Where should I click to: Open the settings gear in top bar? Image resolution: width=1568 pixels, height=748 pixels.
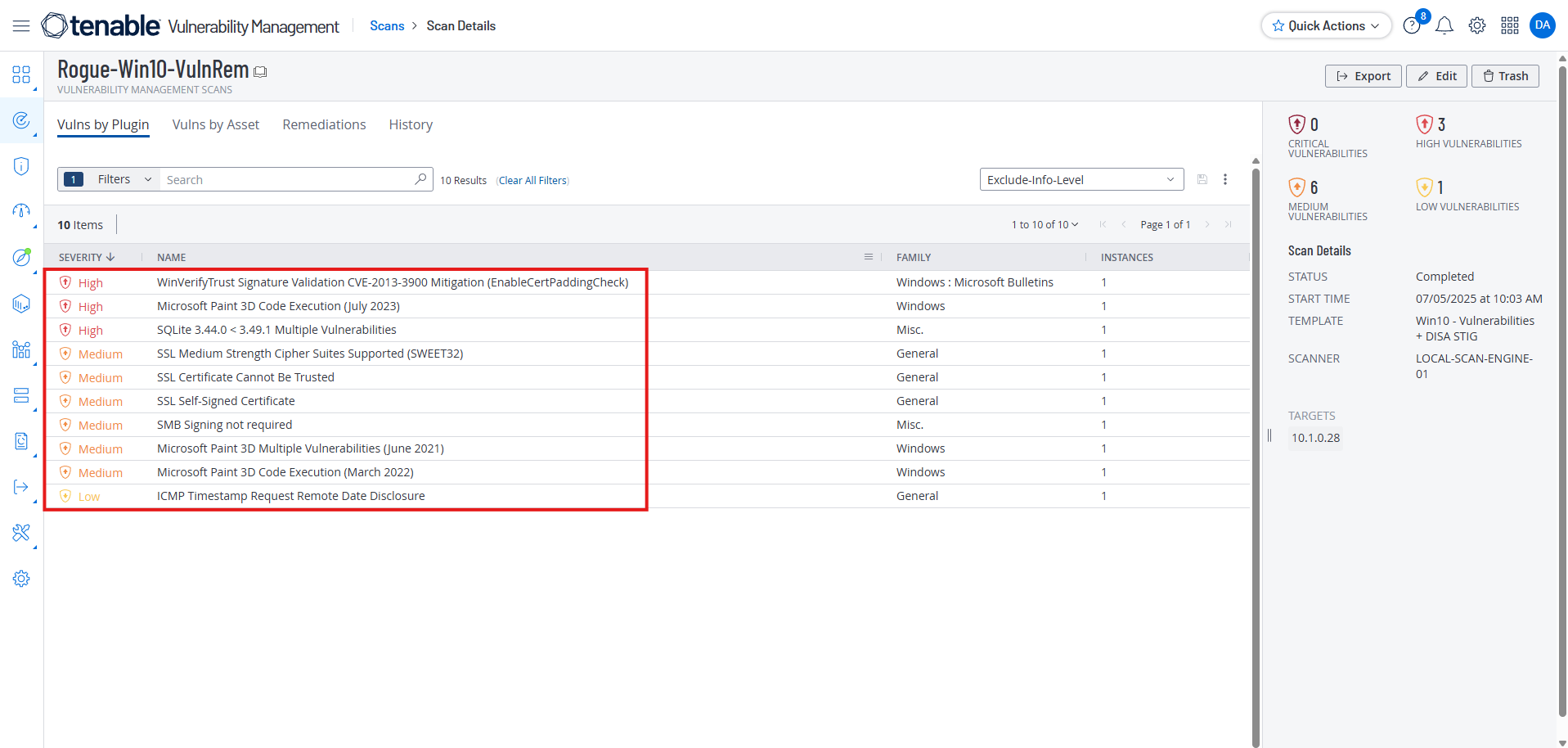[1477, 26]
